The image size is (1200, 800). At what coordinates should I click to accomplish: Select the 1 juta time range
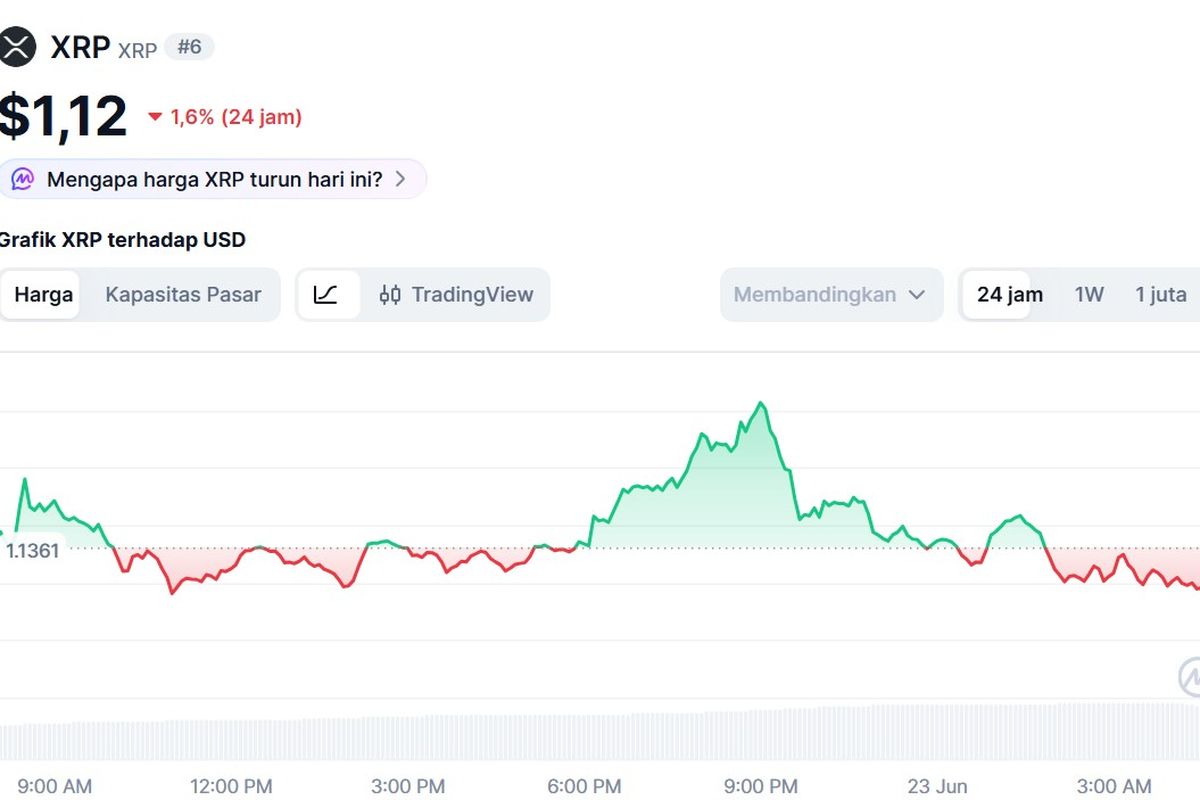click(x=1161, y=295)
